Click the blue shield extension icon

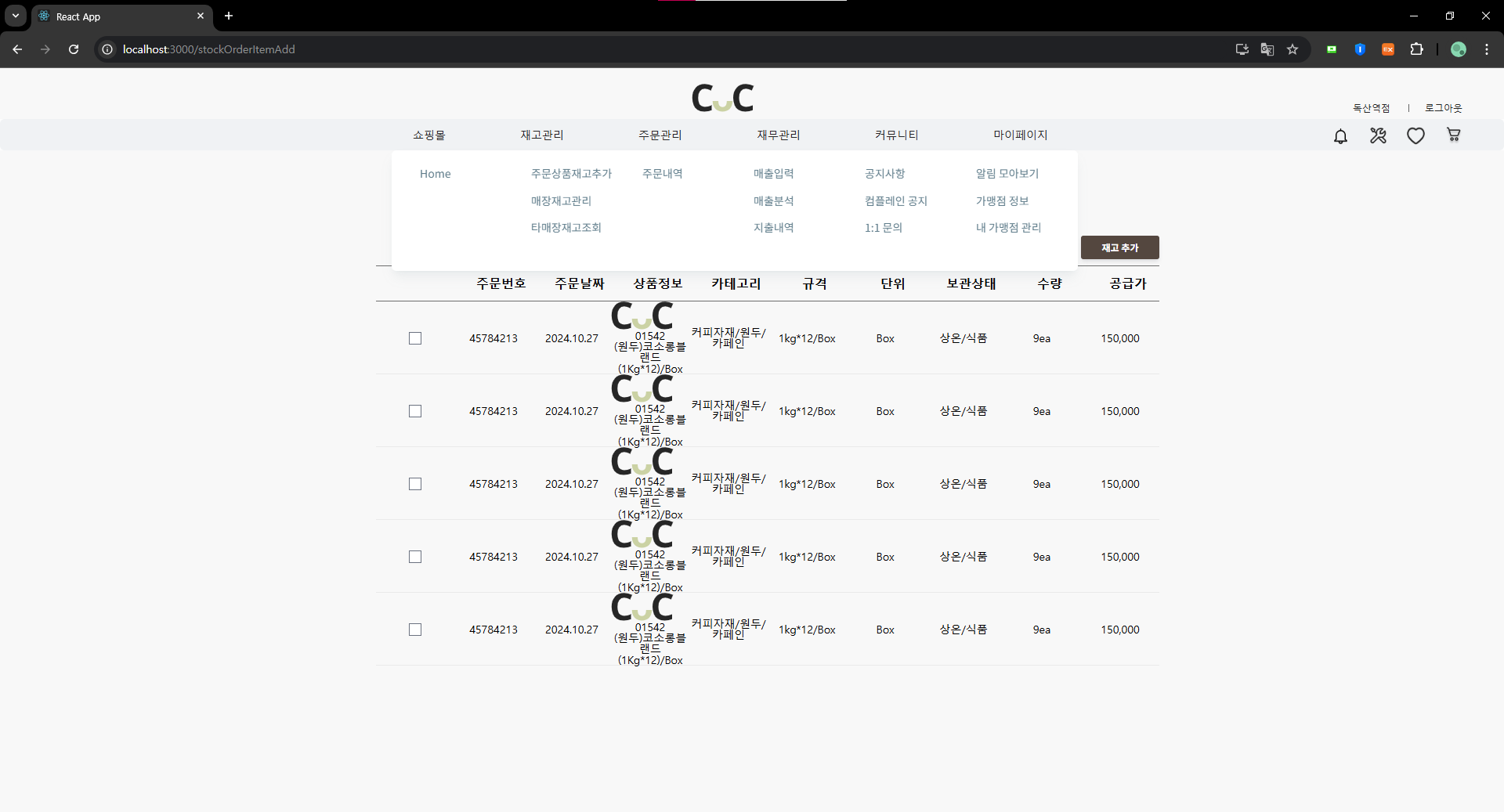pyautogui.click(x=1360, y=49)
